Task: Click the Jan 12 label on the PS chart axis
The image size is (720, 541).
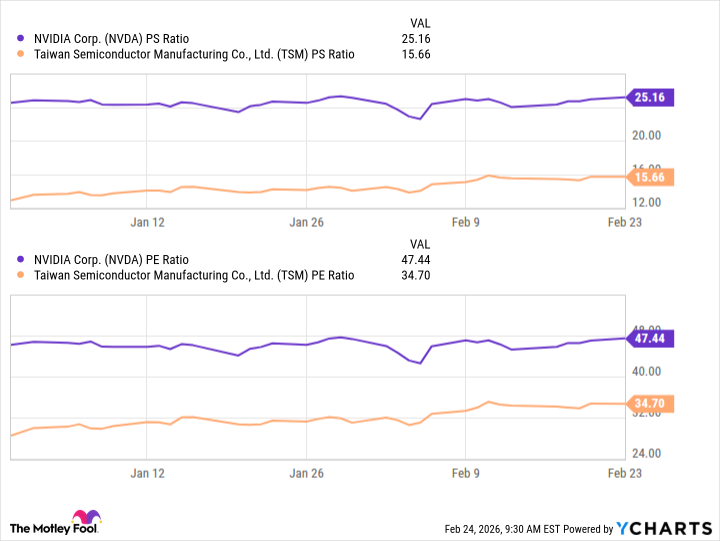Action: tap(147, 221)
